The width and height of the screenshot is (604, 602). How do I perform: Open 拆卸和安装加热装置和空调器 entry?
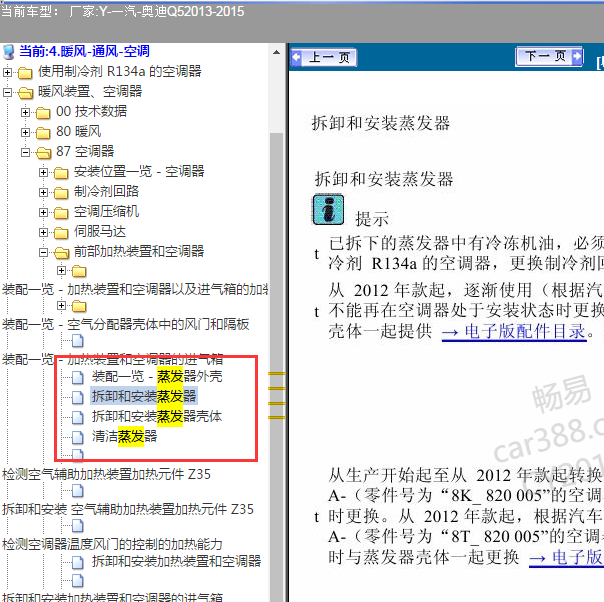click(176, 561)
